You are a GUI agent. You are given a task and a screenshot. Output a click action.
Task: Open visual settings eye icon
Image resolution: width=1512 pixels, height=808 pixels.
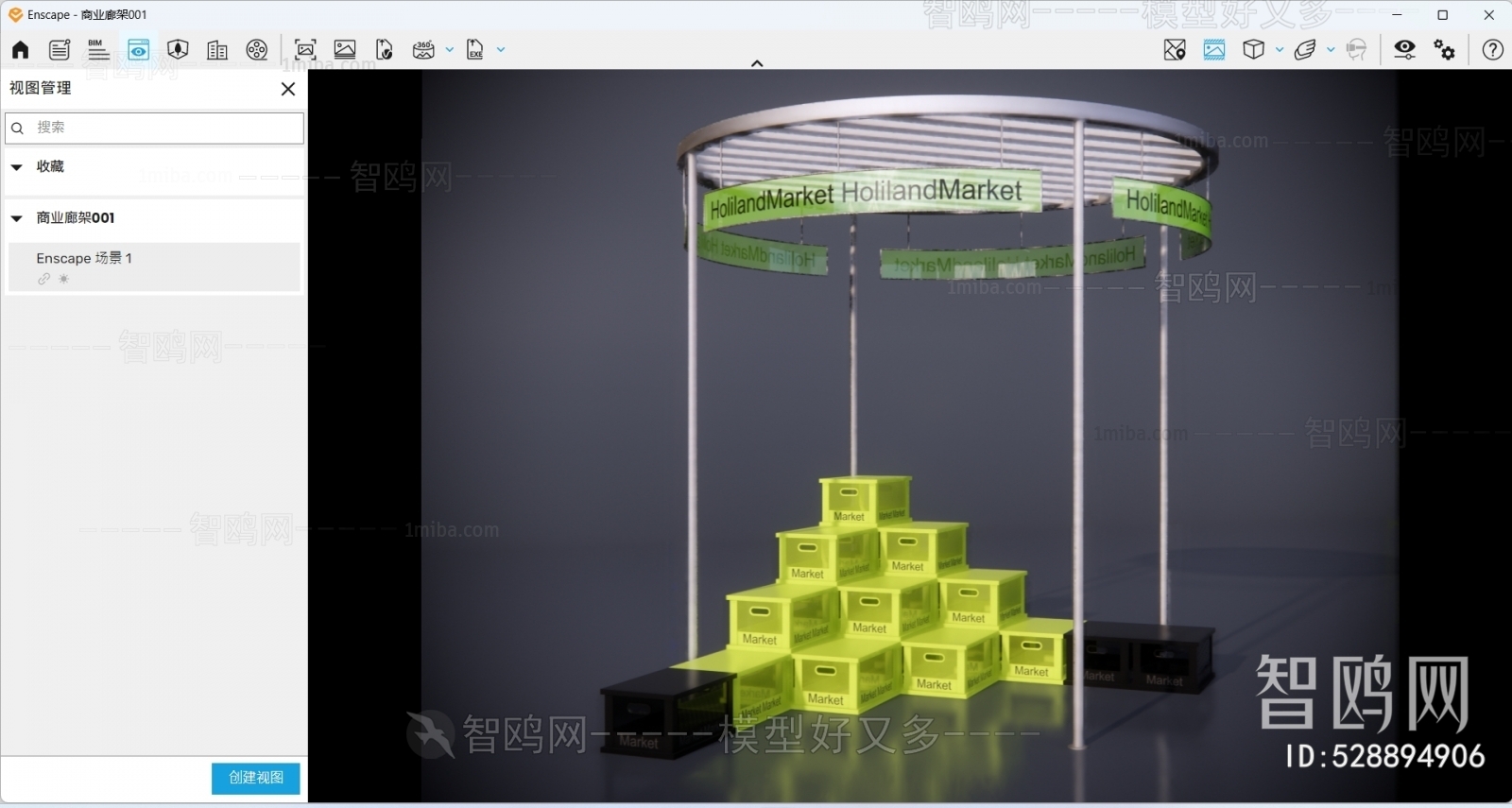click(1404, 50)
